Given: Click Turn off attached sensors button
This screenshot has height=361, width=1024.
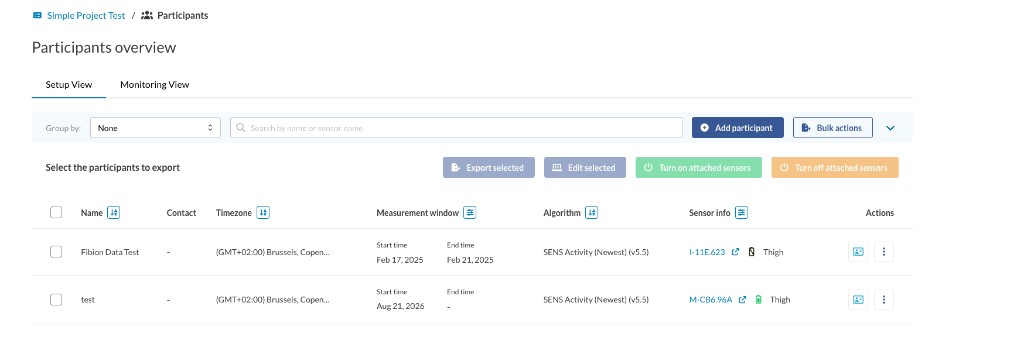Looking at the screenshot, I should click(835, 168).
